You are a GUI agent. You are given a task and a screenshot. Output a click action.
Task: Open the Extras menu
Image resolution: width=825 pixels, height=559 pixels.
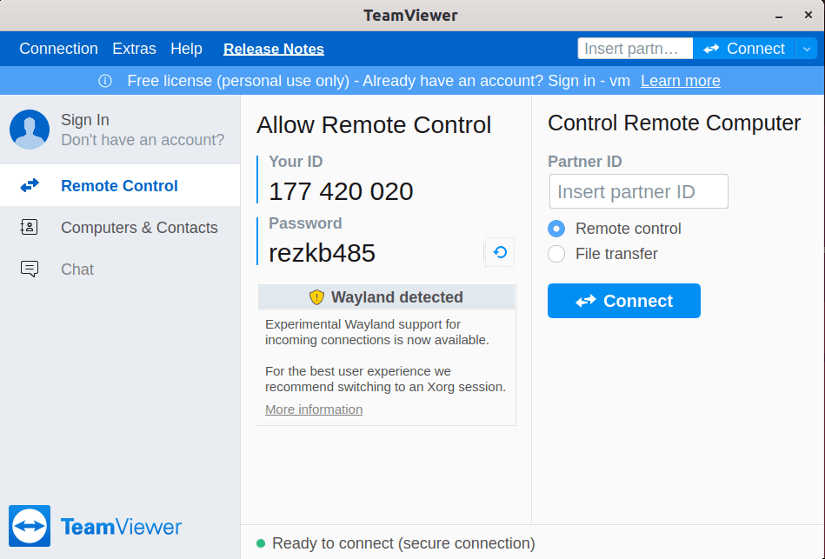tap(134, 49)
